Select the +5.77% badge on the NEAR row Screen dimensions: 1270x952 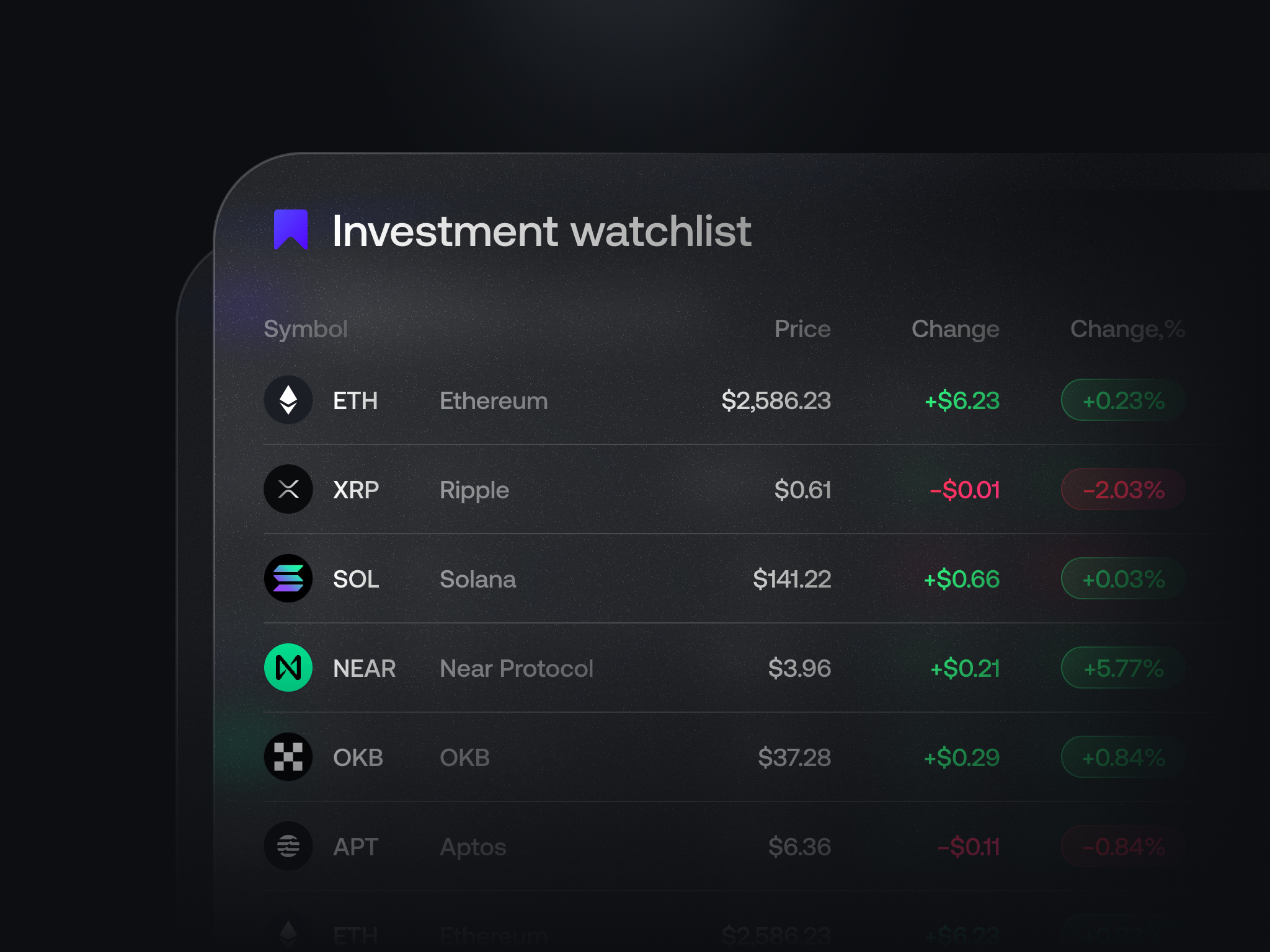1122,668
